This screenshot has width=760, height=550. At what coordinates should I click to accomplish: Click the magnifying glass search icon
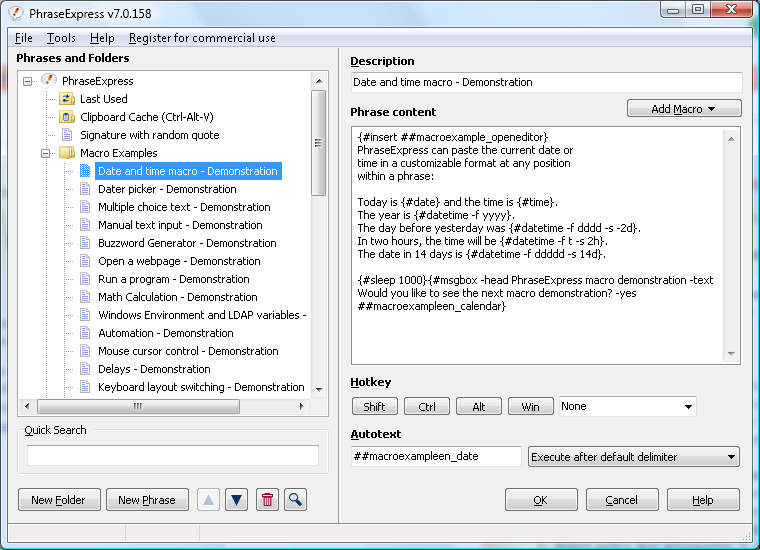pyautogui.click(x=295, y=500)
